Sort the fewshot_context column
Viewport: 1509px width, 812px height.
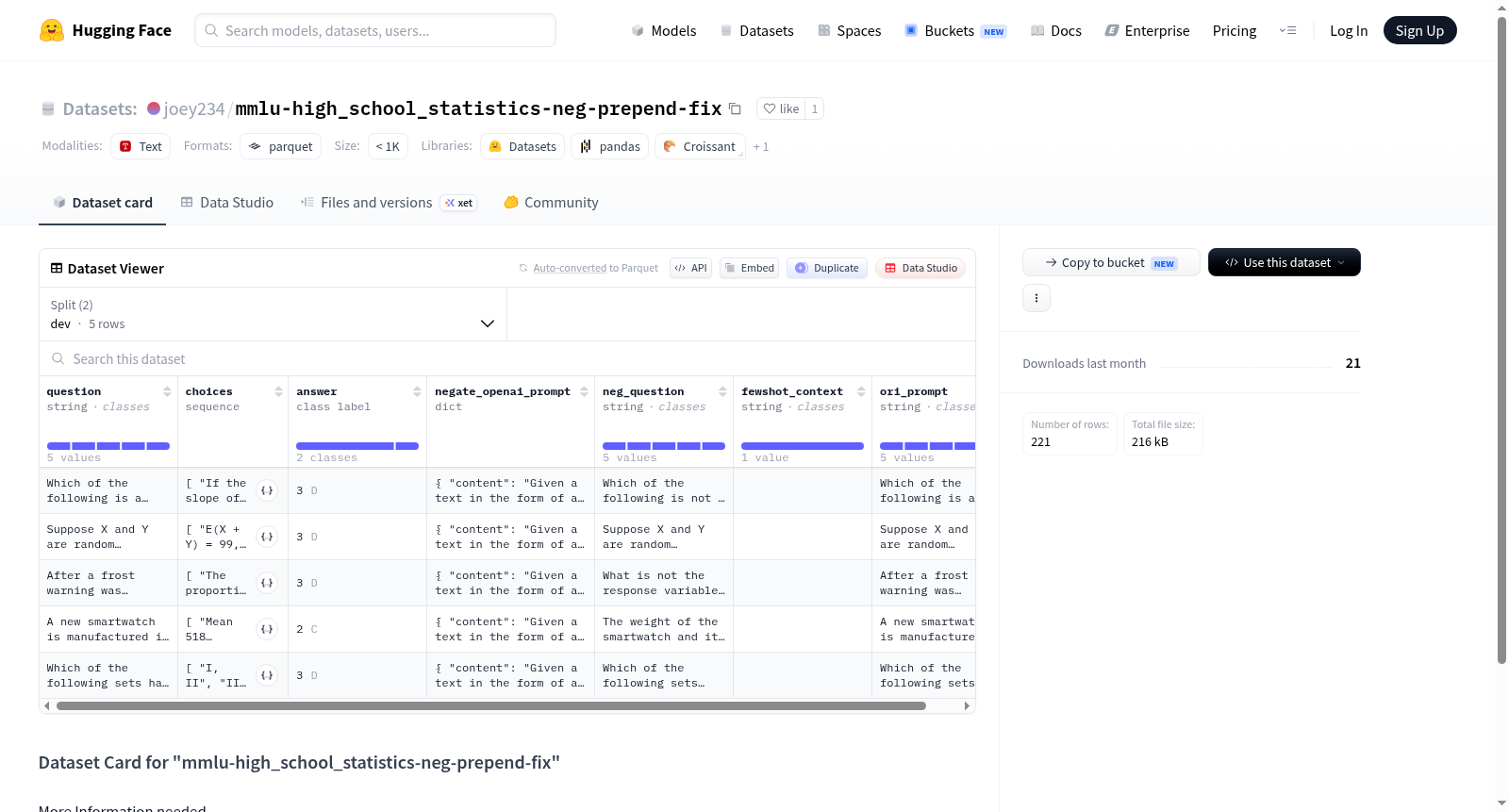pos(861,391)
